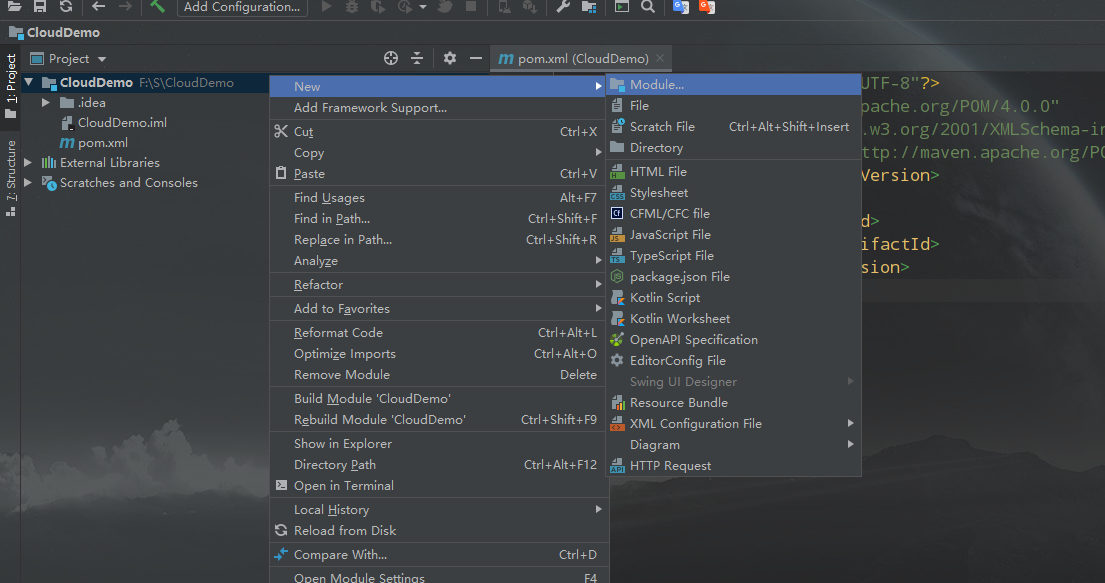Click the blue translate icon in toolbar
The width and height of the screenshot is (1105, 583).
681,6
